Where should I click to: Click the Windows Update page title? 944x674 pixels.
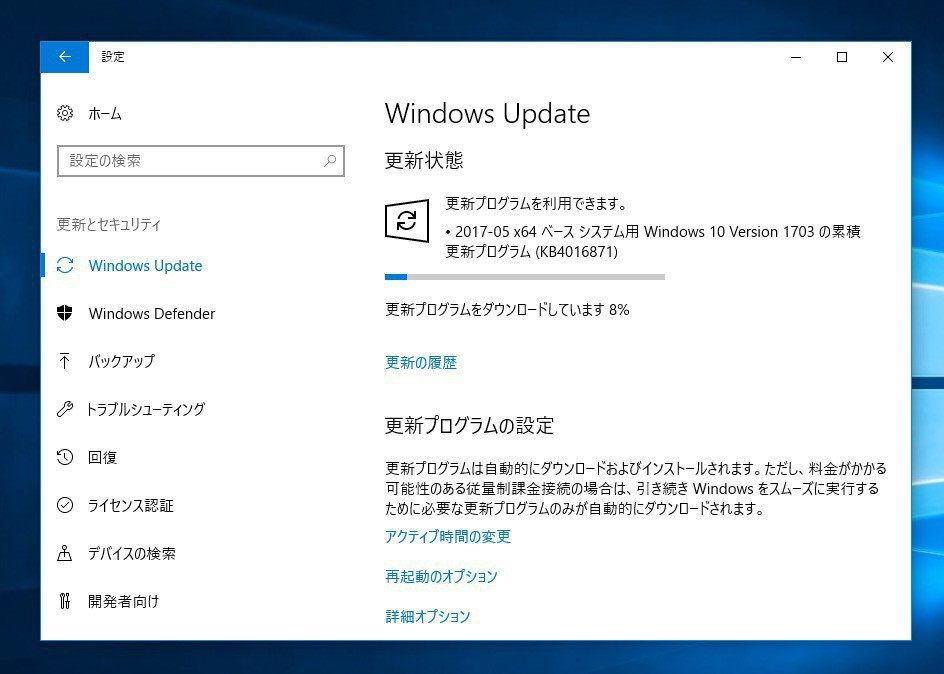click(x=488, y=114)
